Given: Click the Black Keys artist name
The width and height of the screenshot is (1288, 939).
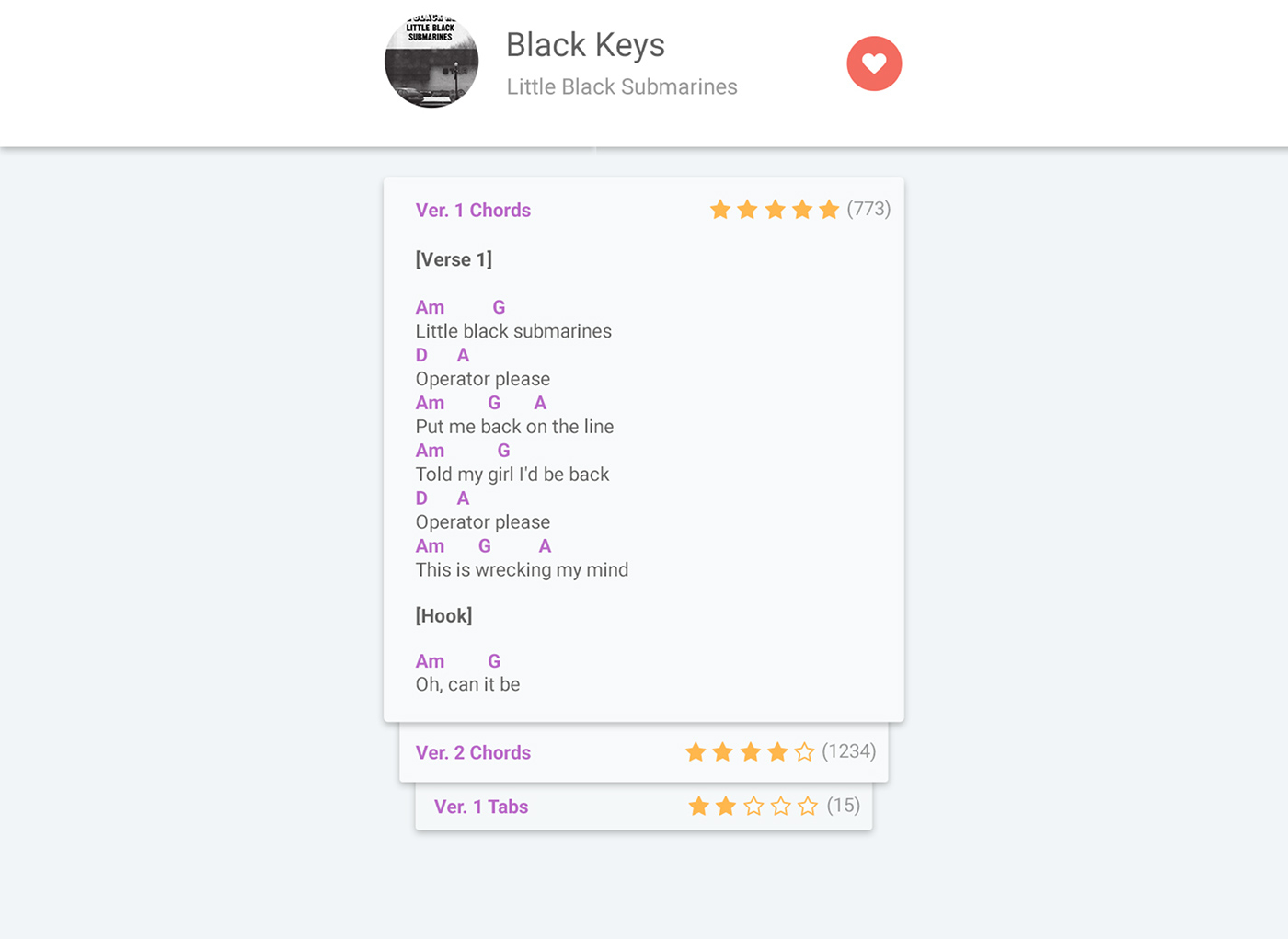Looking at the screenshot, I should pos(585,45).
